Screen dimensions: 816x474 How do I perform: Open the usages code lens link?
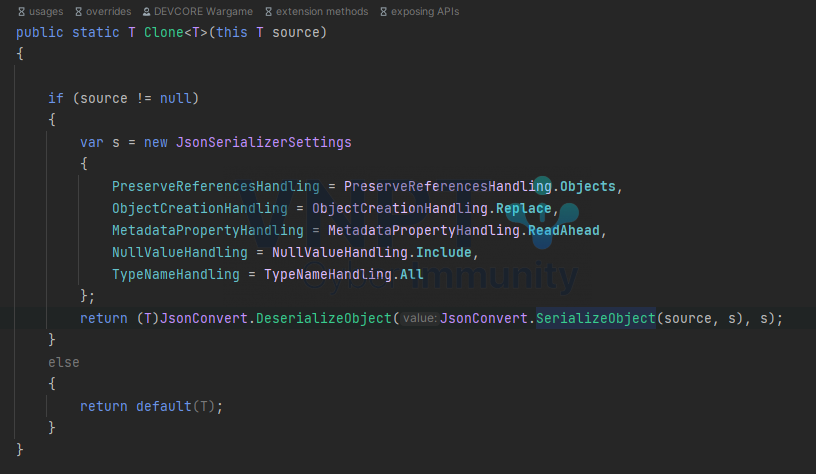click(46, 12)
